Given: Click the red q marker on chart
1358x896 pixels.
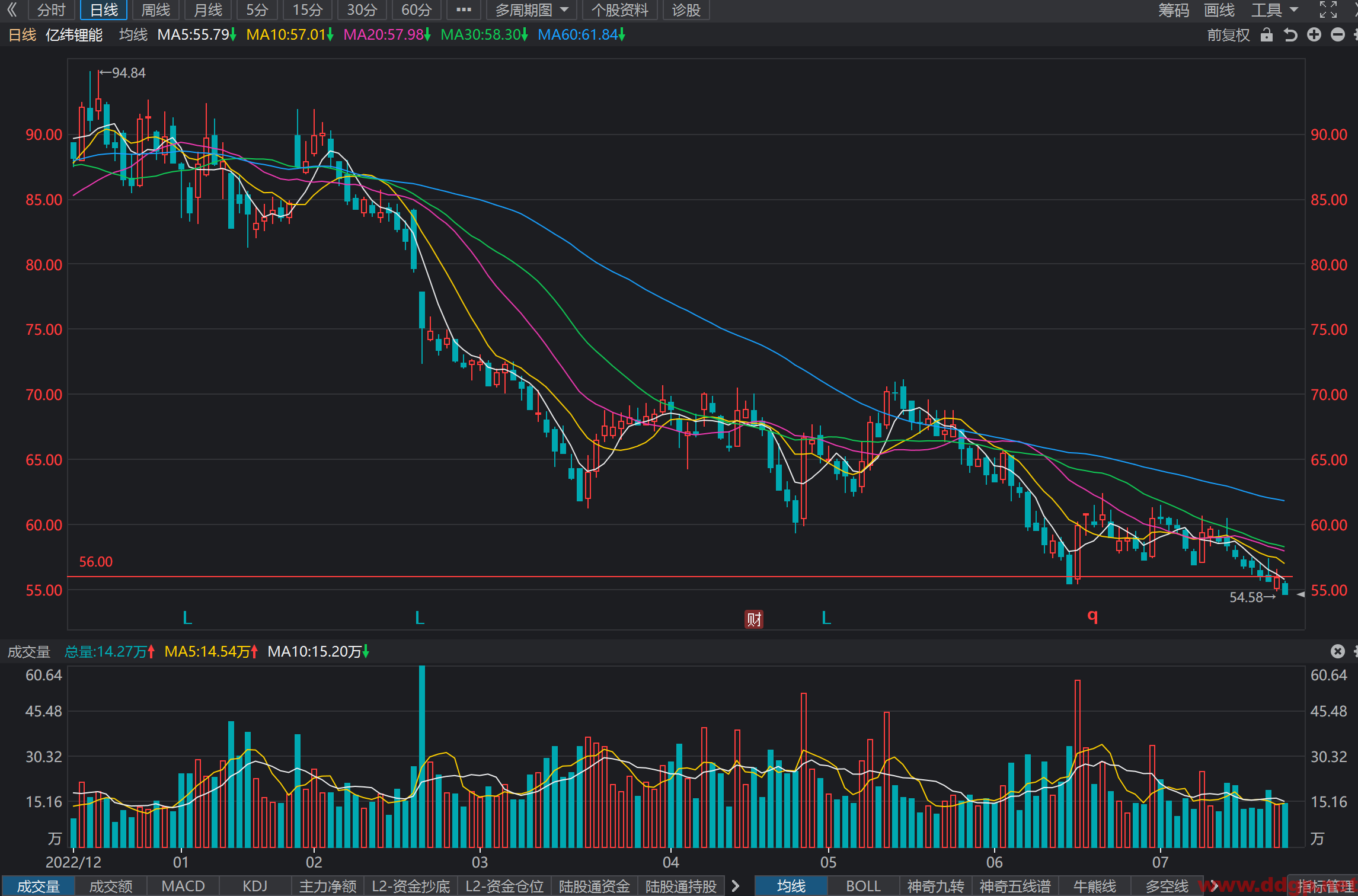Looking at the screenshot, I should (1092, 616).
